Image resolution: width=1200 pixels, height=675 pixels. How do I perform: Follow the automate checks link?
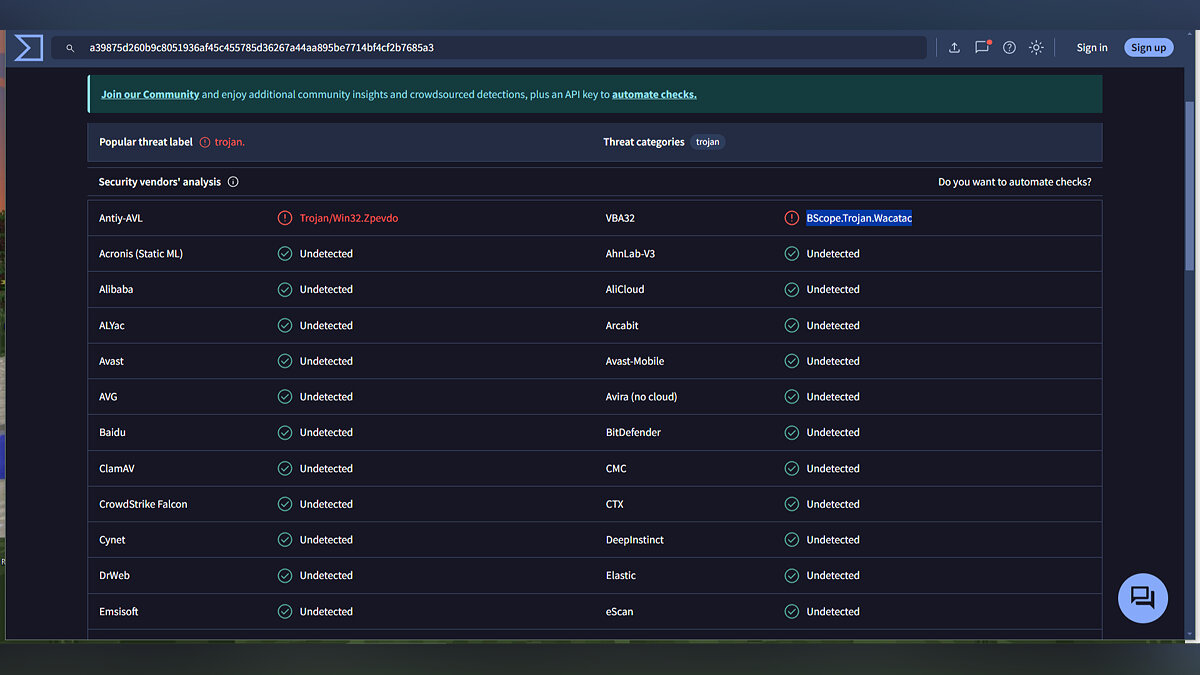tap(654, 95)
